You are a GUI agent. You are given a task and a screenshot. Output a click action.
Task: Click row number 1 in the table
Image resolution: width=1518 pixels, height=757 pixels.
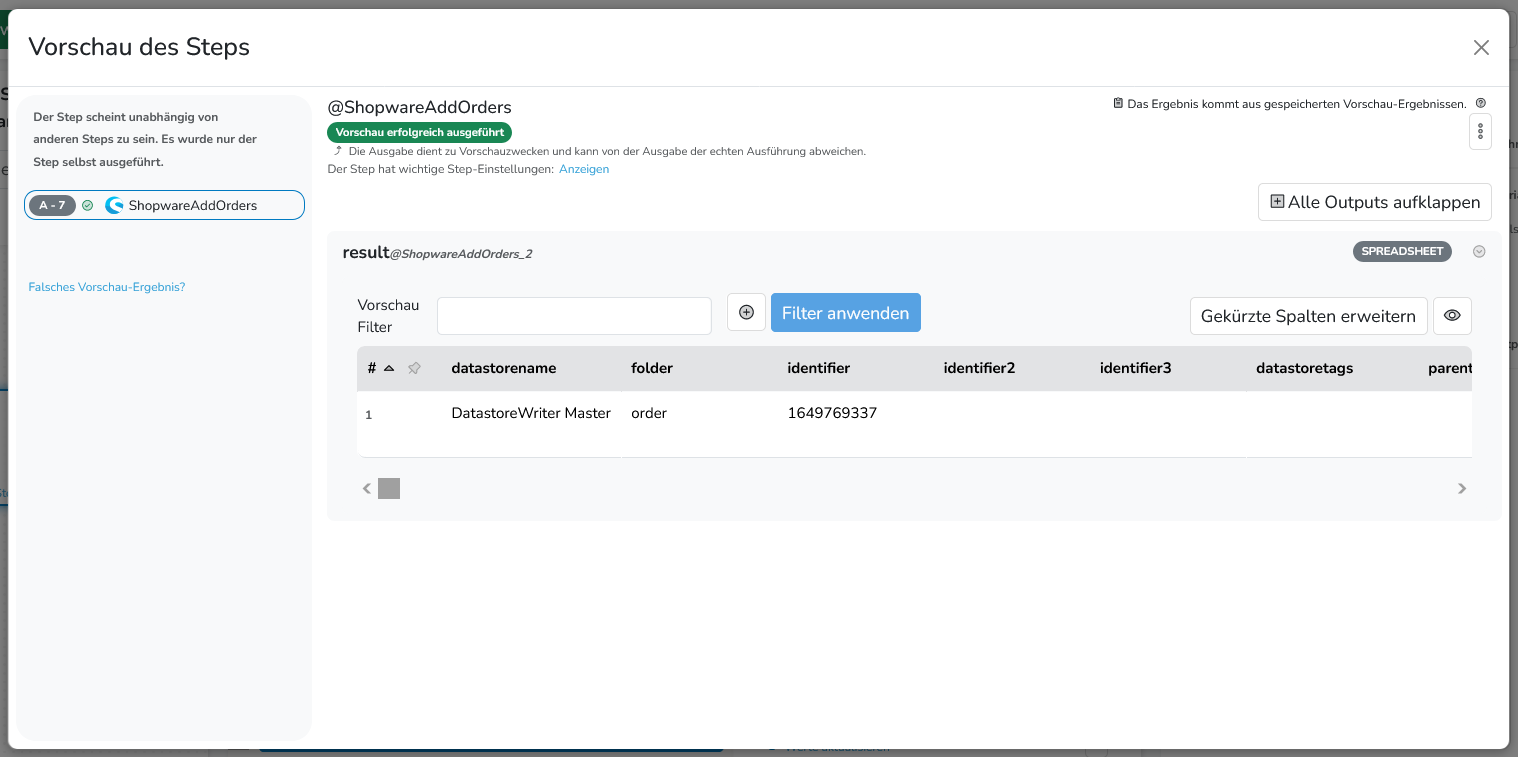(x=368, y=414)
